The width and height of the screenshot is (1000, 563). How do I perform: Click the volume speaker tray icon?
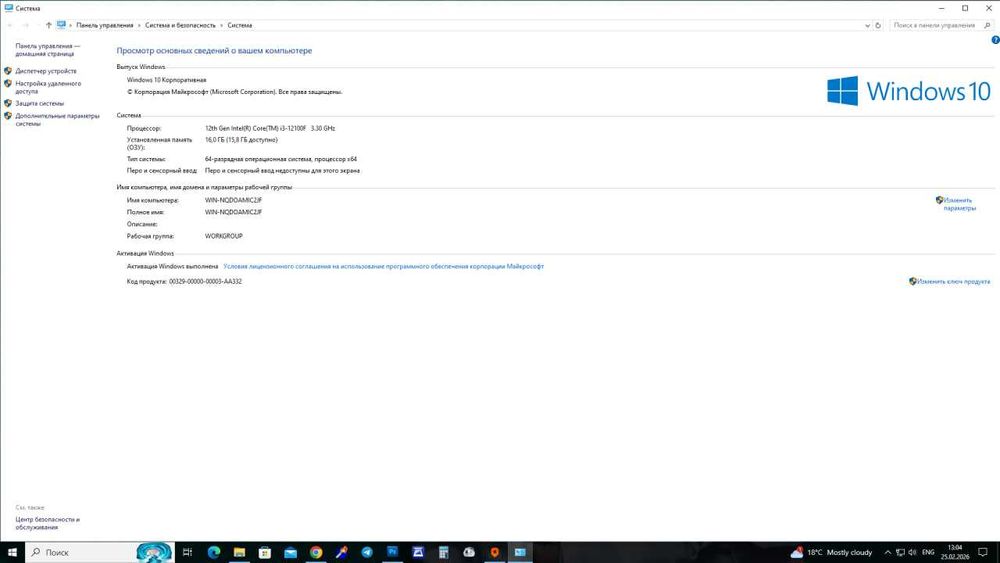coord(913,552)
